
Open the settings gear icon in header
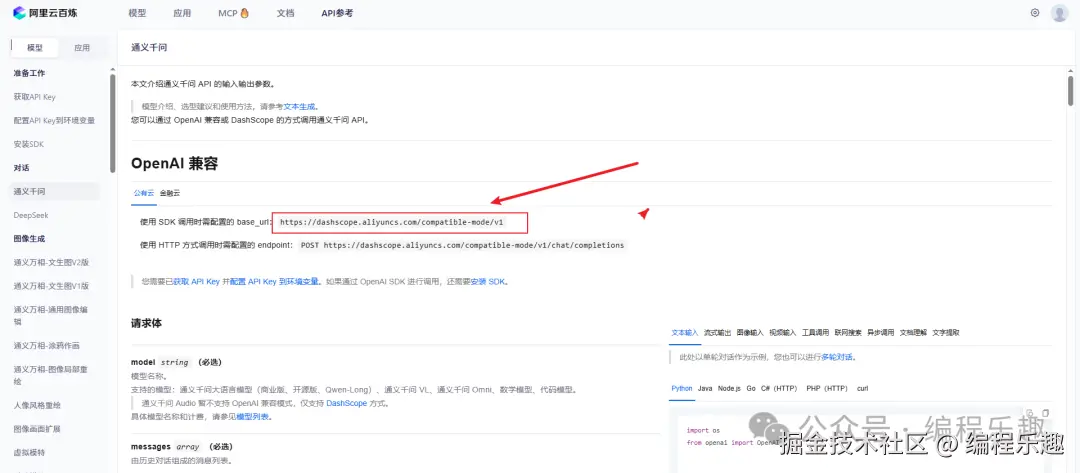click(1035, 12)
